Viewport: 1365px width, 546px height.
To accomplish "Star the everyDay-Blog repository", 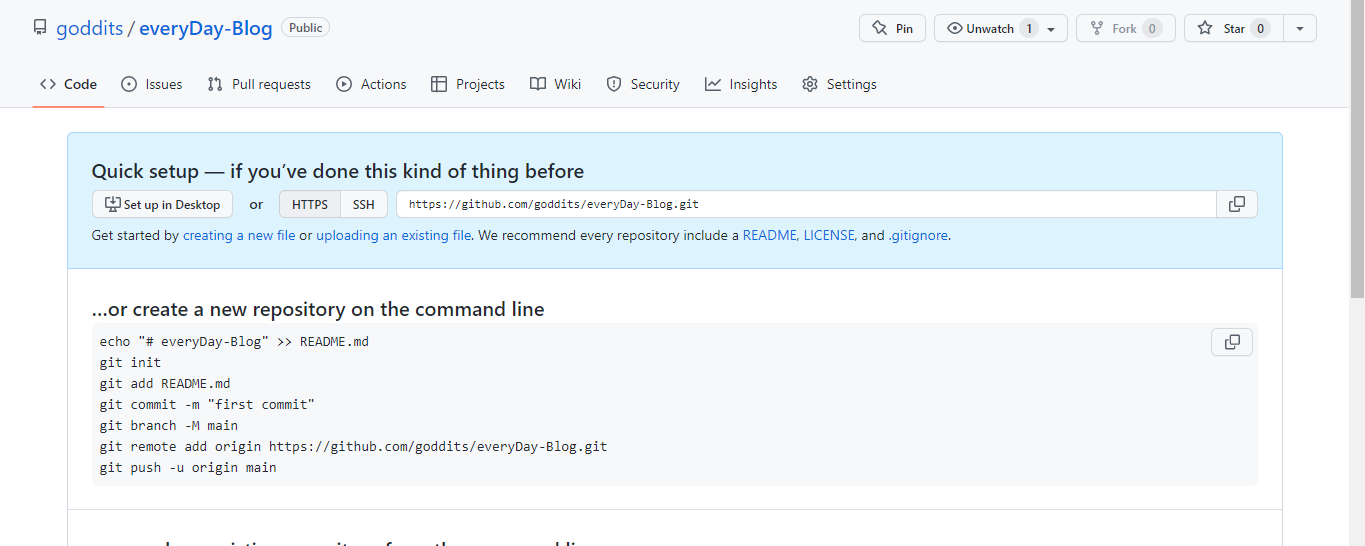I will point(1232,28).
